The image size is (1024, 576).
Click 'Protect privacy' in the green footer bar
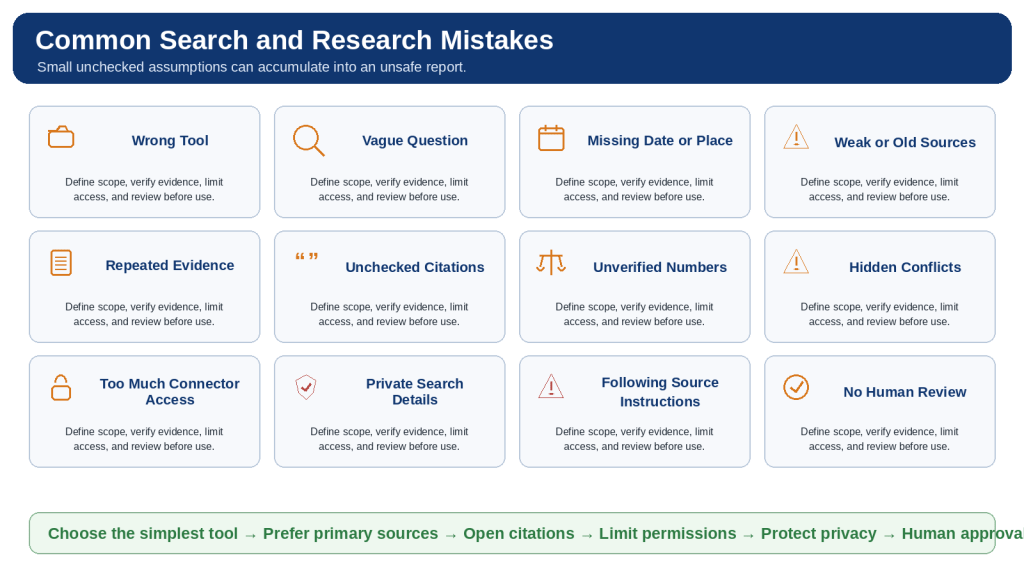pos(818,534)
